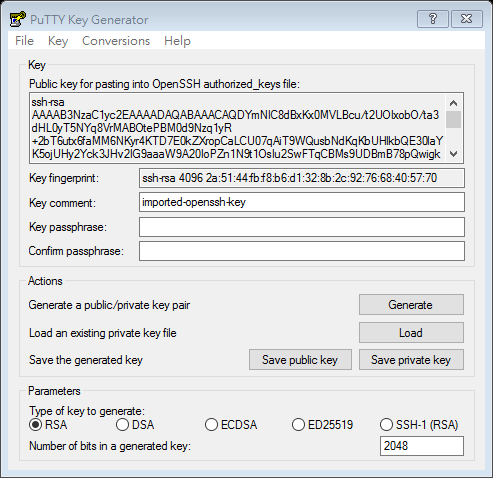Image resolution: width=493 pixels, height=478 pixels.
Task: Click the question mark help button
Action: coord(433,19)
